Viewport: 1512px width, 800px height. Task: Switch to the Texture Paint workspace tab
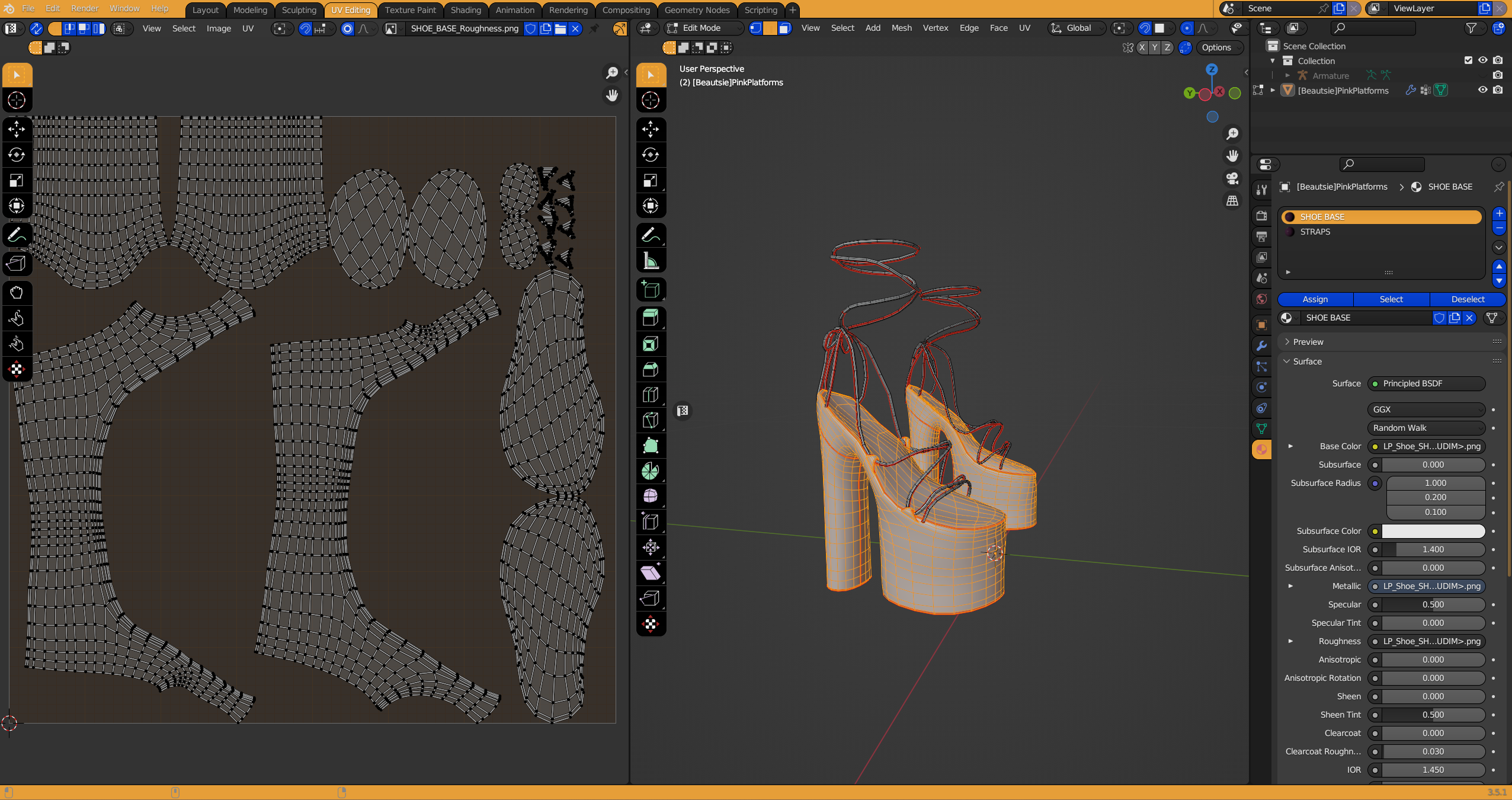410,9
